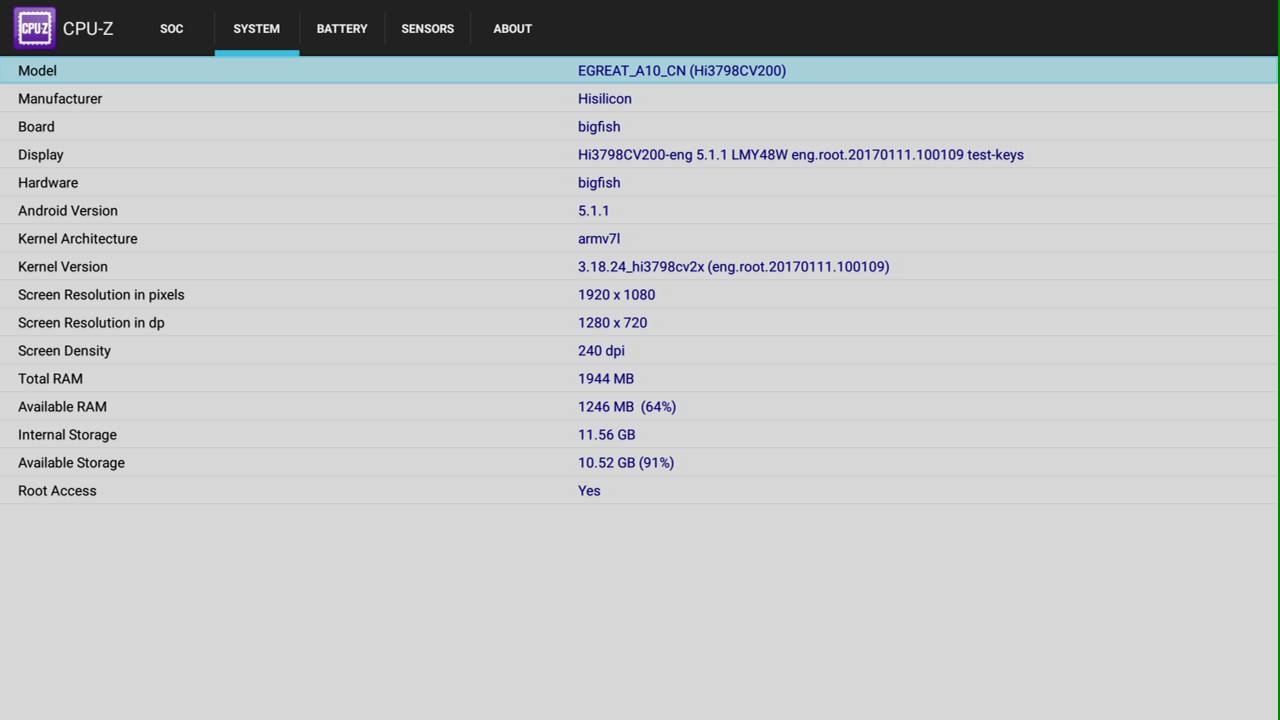The width and height of the screenshot is (1280, 720).
Task: Select the Screen Density label
Action: click(64, 351)
